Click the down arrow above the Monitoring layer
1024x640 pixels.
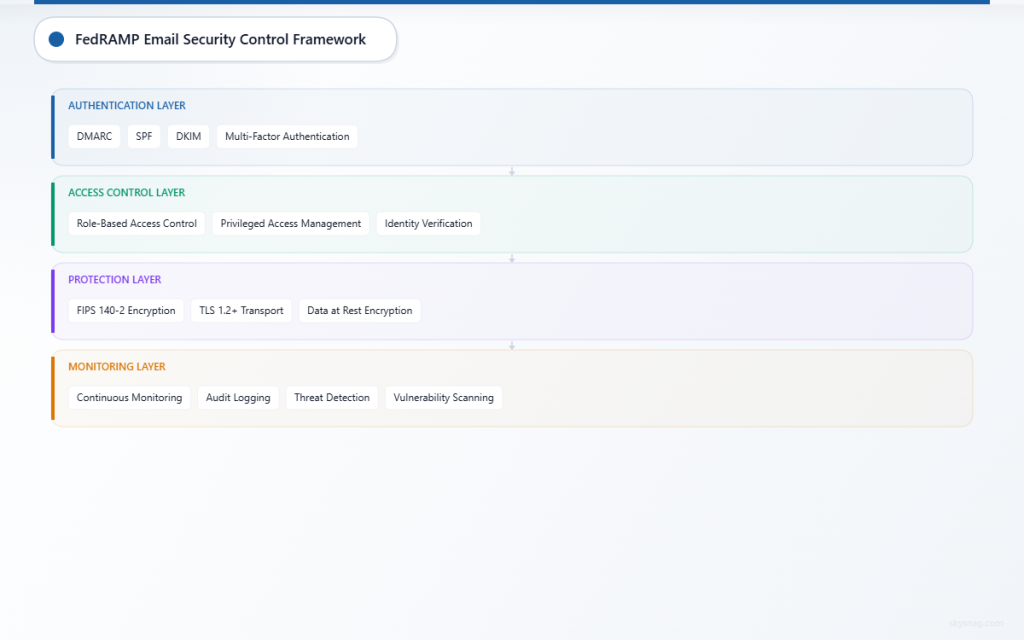[512, 344]
